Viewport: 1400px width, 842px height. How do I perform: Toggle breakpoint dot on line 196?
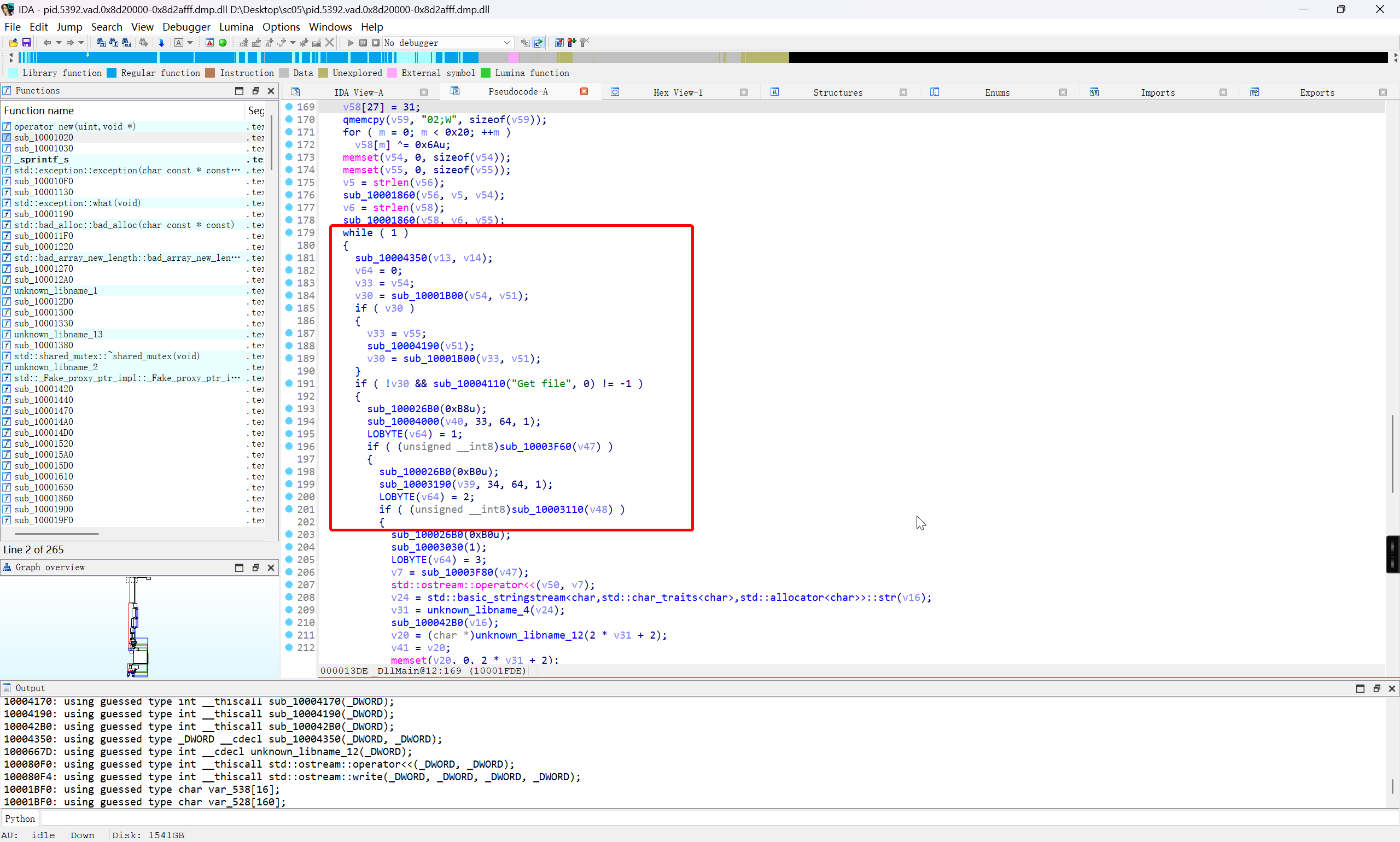point(289,446)
